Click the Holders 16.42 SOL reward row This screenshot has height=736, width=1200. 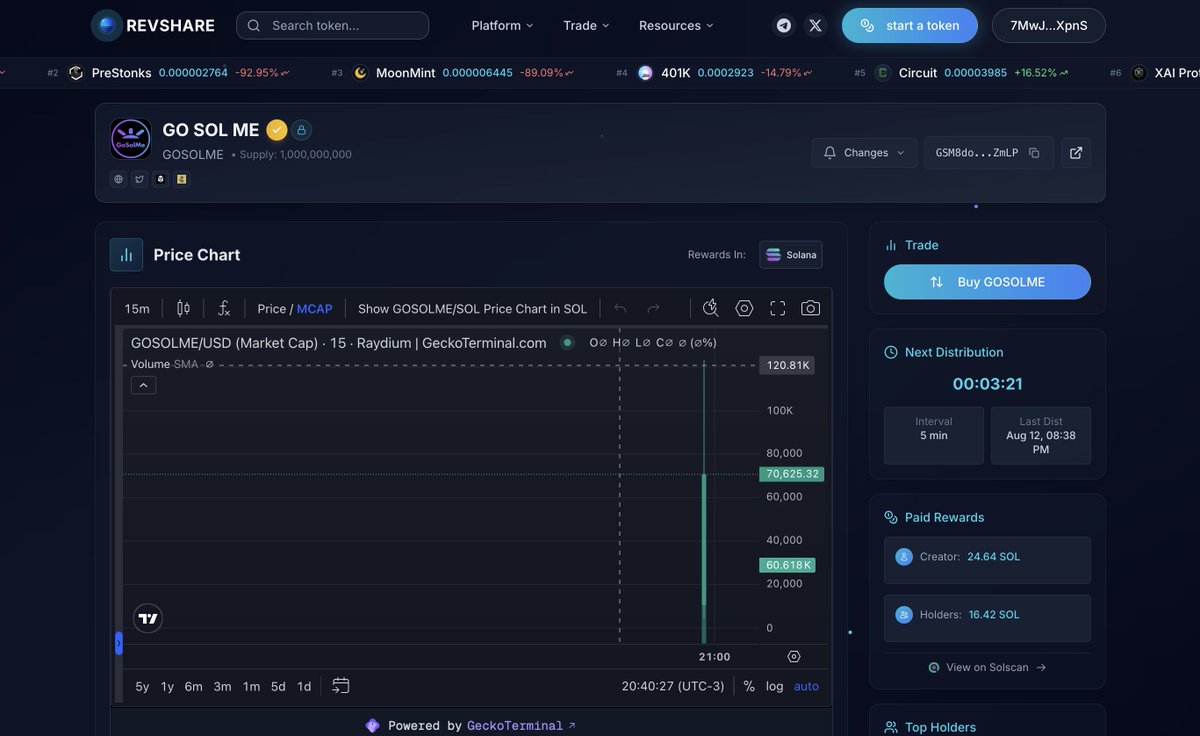(x=987, y=618)
